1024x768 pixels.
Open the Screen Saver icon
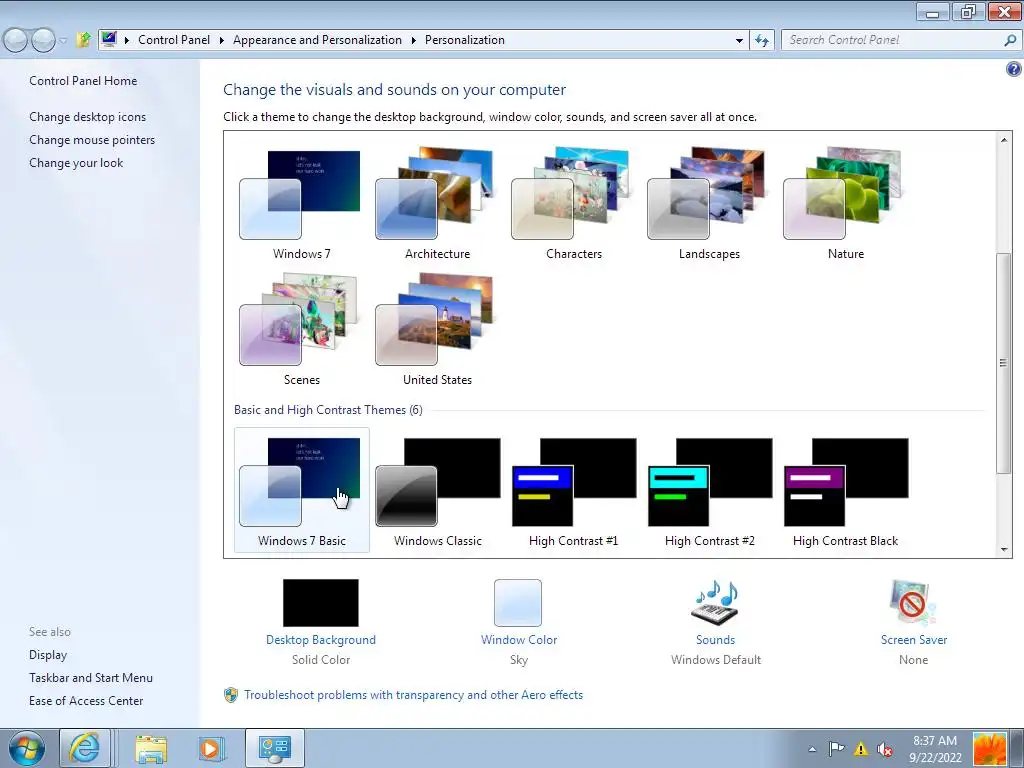point(913,603)
